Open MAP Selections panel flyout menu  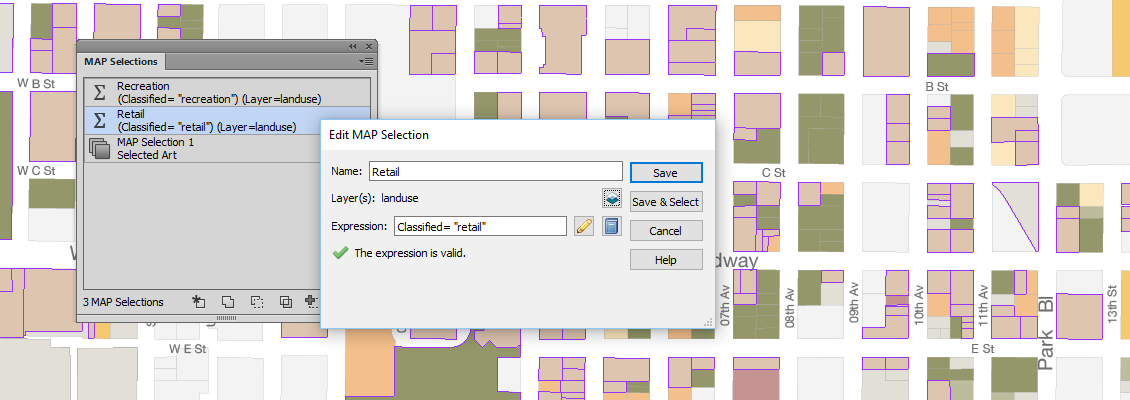(x=366, y=61)
